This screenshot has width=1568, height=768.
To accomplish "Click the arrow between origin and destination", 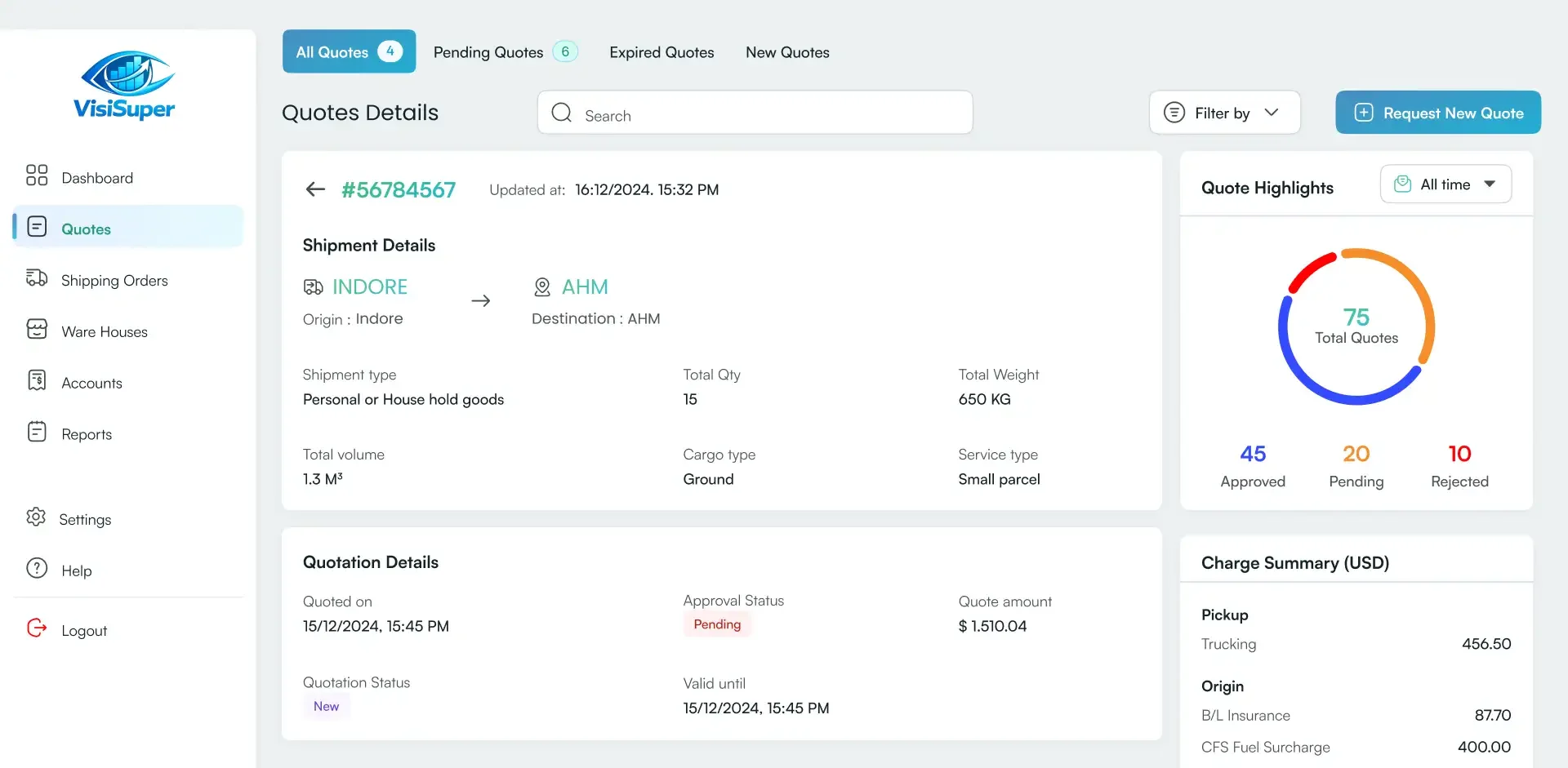I will (x=481, y=301).
